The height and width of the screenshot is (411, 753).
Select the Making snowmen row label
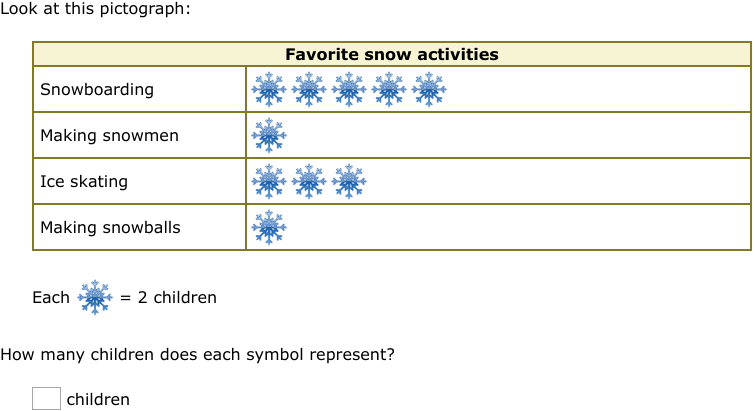109,135
